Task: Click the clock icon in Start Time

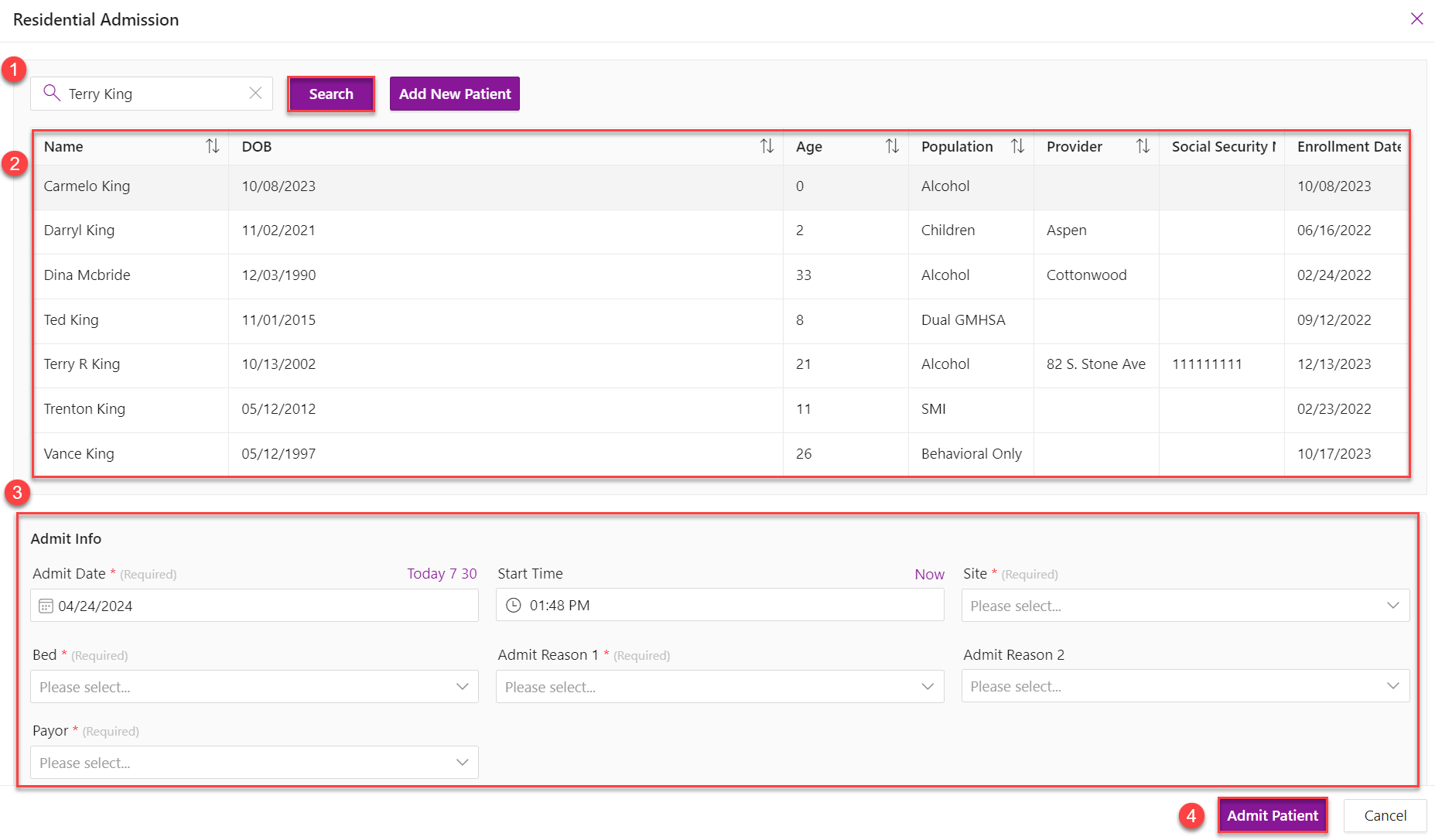Action: coord(513,605)
